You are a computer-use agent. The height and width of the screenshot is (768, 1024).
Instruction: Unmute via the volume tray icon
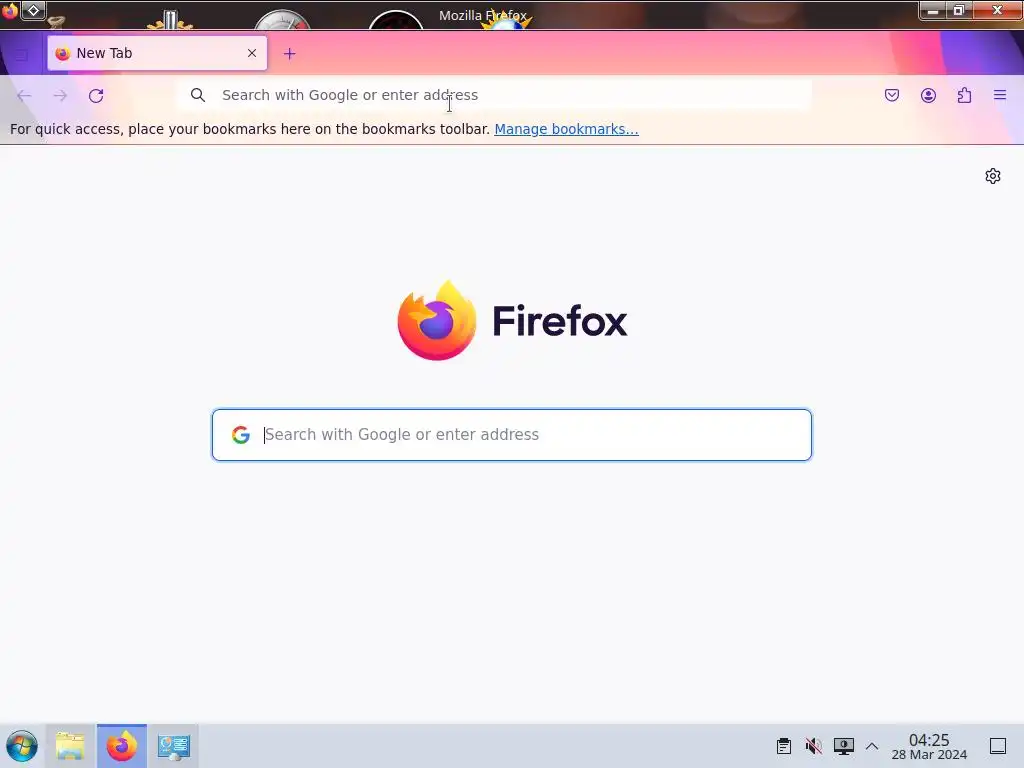pyautogui.click(x=813, y=746)
